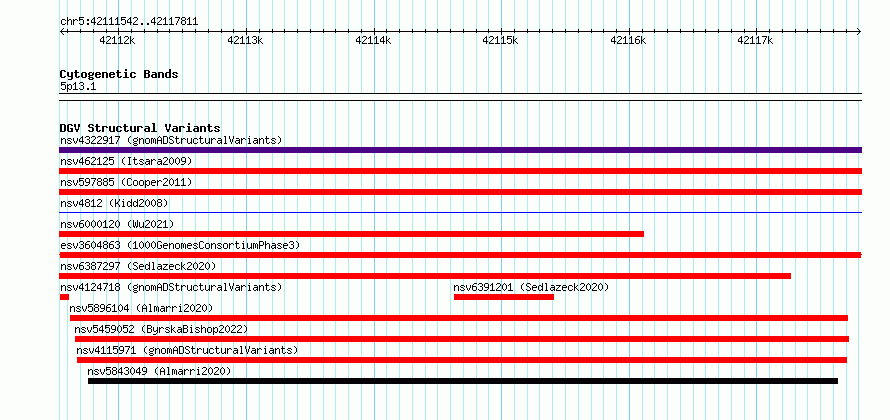This screenshot has height=420, width=890.
Task: Open nsv4124718 gnomADStructuralVariants label
Action: click(171, 287)
